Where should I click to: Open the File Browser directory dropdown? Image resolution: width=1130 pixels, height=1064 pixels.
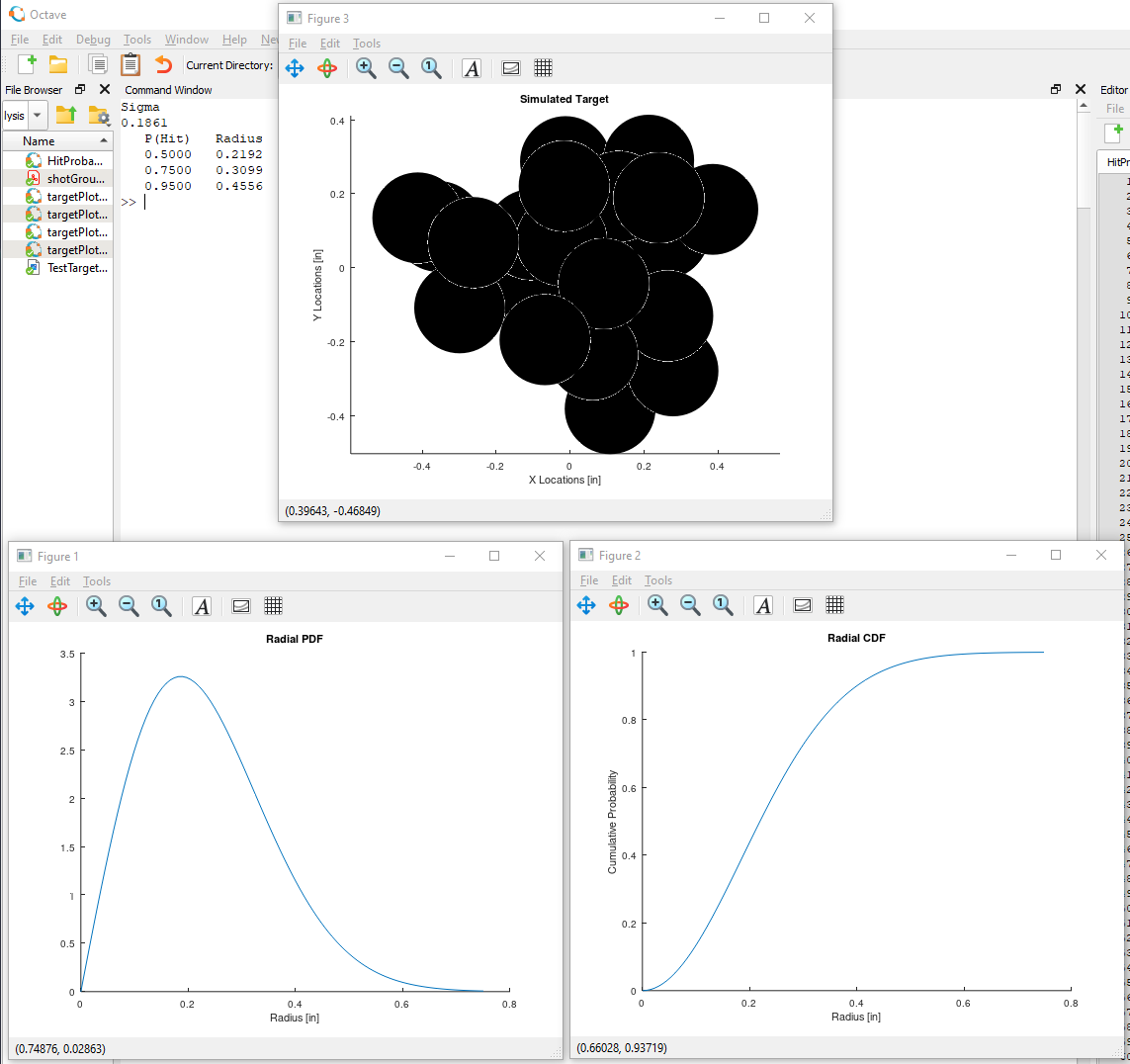pyautogui.click(x=37, y=116)
